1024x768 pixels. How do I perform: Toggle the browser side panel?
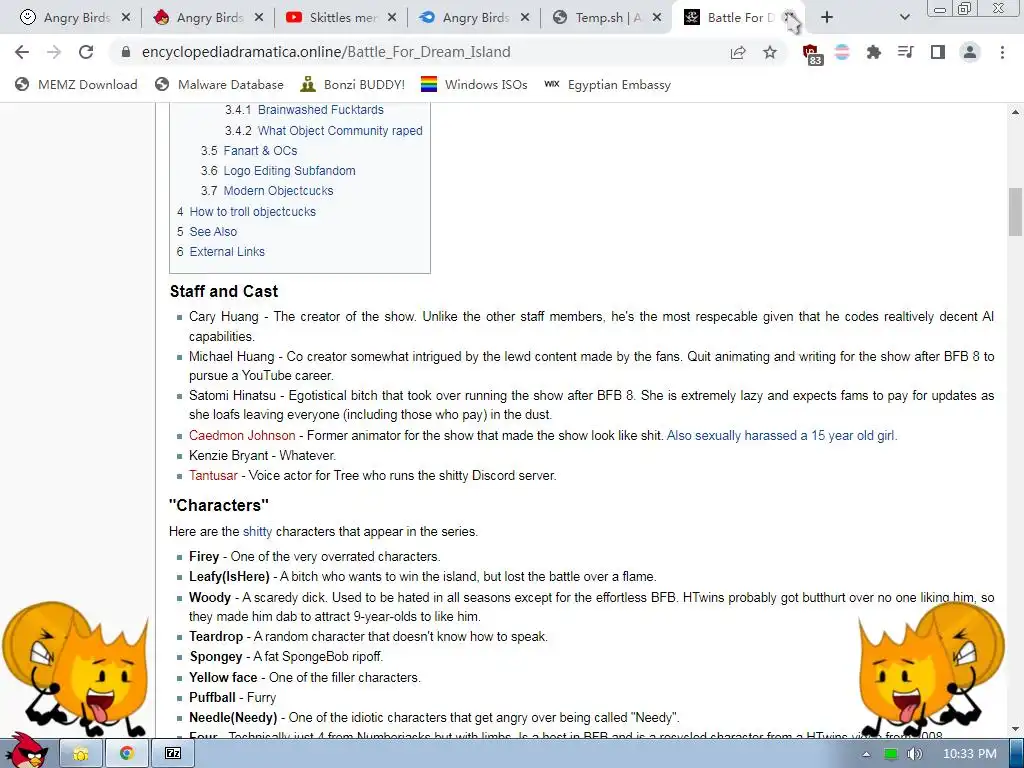938,52
